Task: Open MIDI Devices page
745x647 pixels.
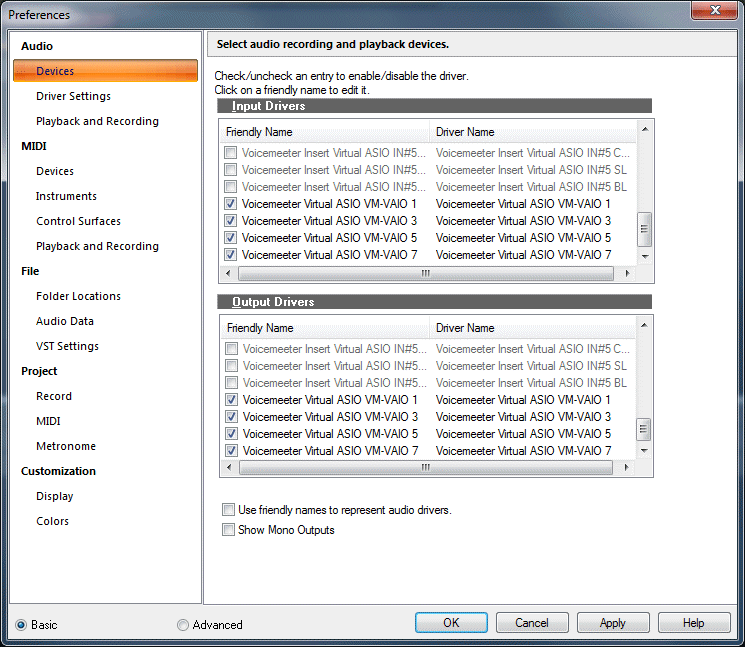Action: tap(55, 171)
